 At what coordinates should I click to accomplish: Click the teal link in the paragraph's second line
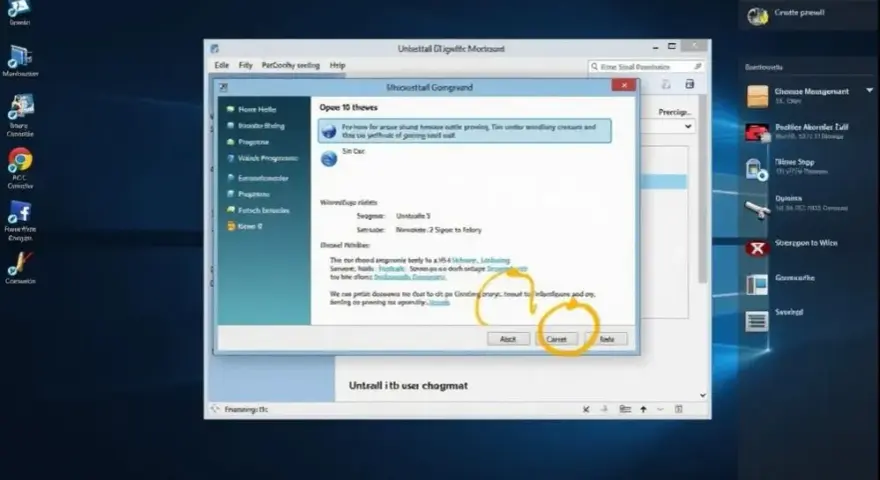(x=392, y=269)
